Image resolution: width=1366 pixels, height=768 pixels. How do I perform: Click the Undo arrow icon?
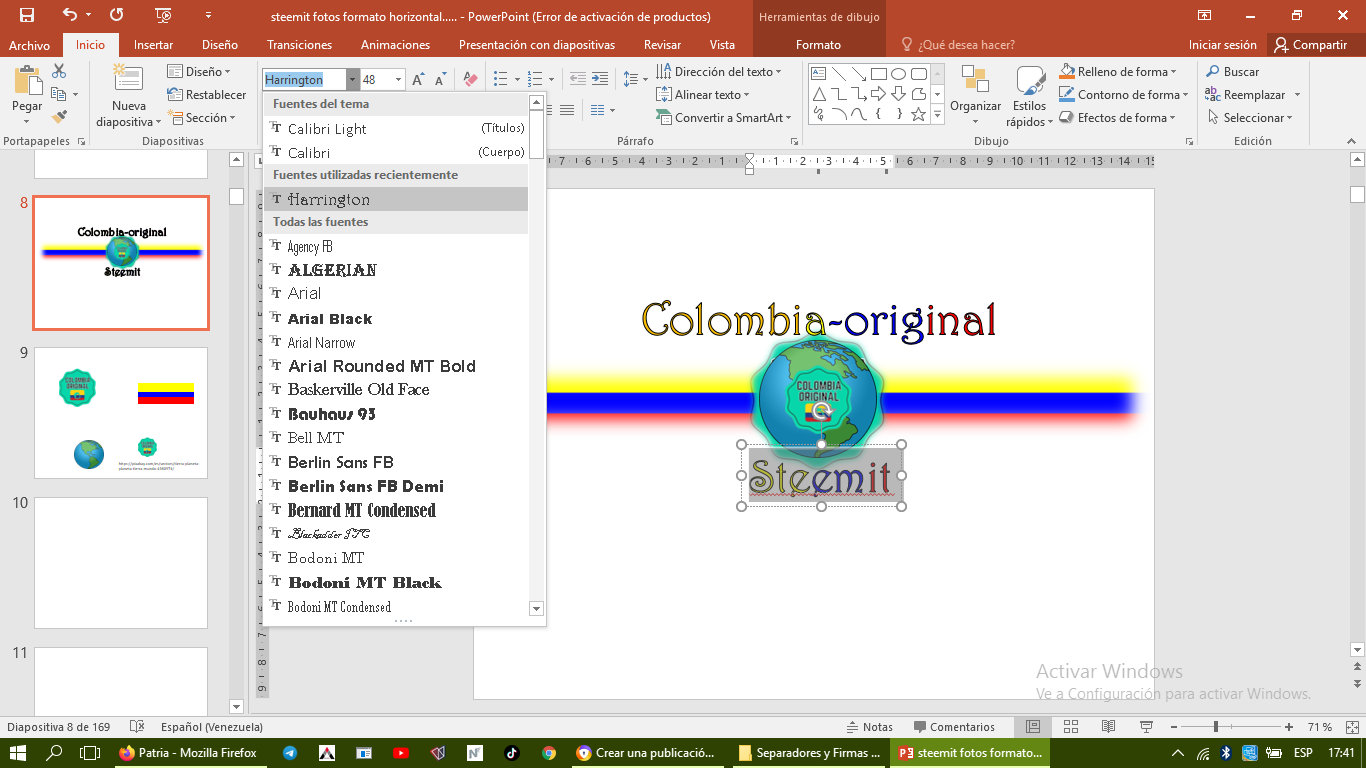point(70,15)
